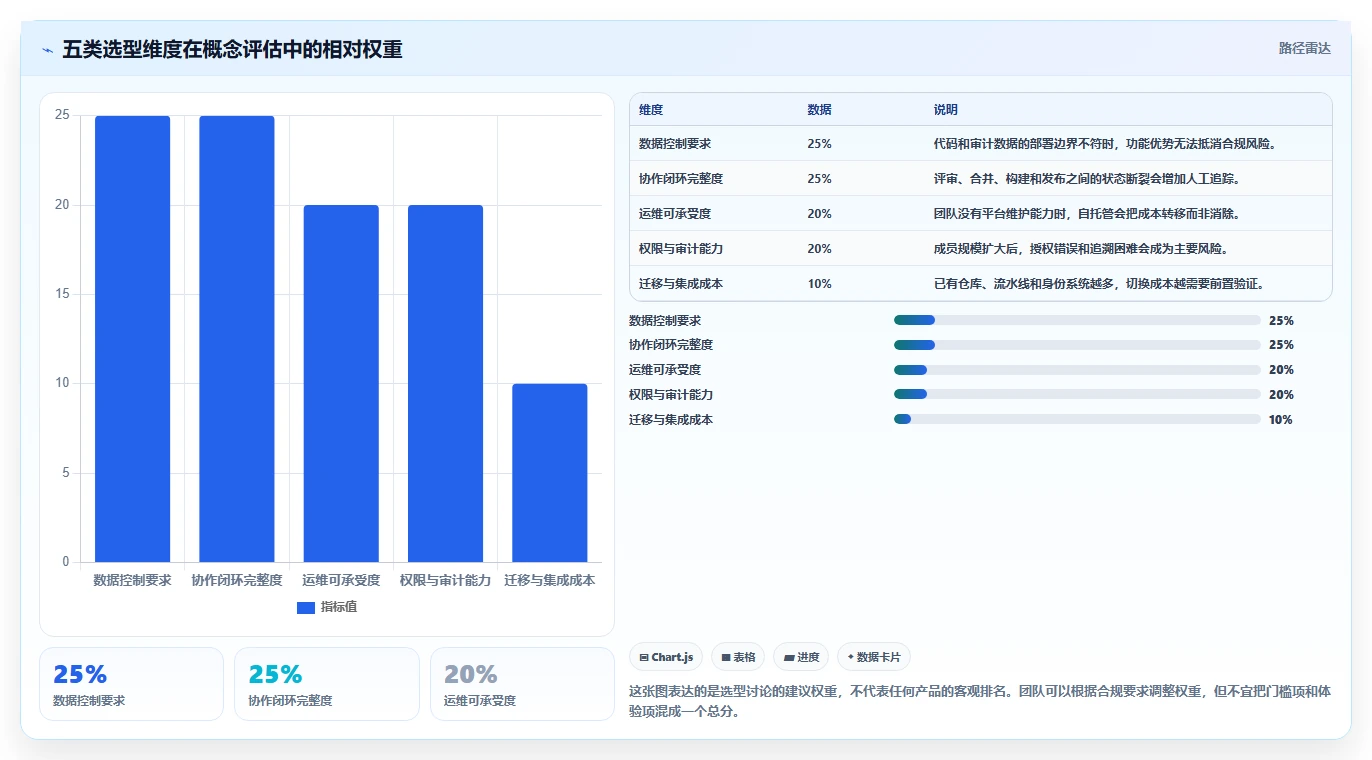Click the 权限与审计能力 progress bar
The width and height of the screenshot is (1372, 760).
point(1077,395)
